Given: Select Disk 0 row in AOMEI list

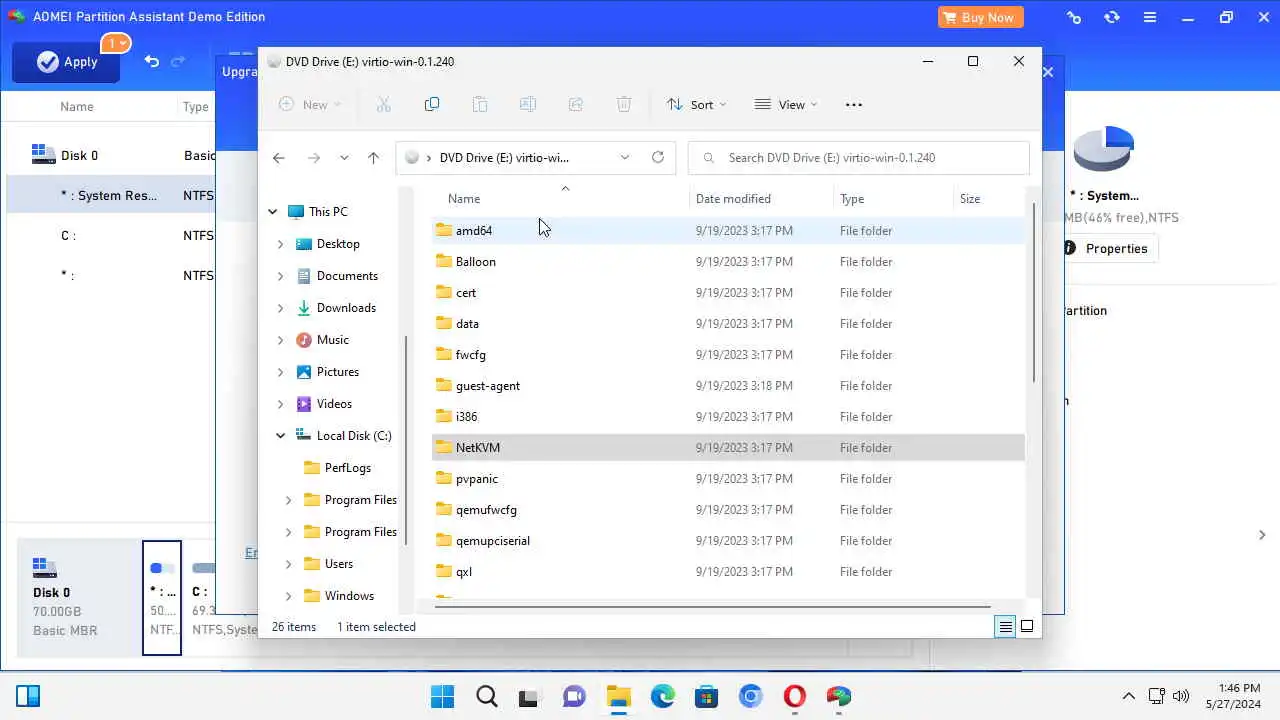Looking at the screenshot, I should [110, 155].
